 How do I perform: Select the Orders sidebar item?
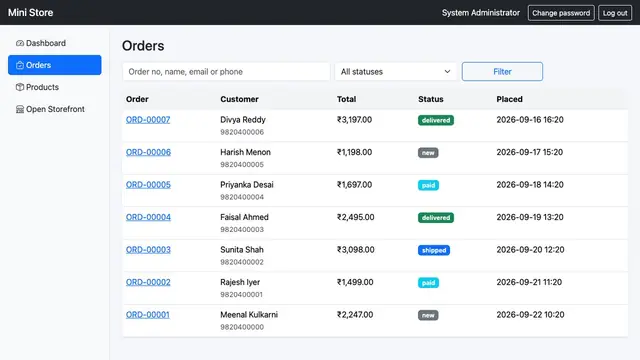pos(55,65)
